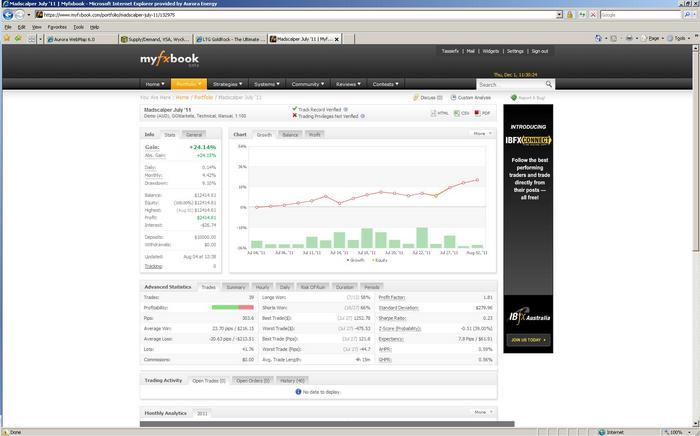Select the Balance chart tab

click(290, 134)
